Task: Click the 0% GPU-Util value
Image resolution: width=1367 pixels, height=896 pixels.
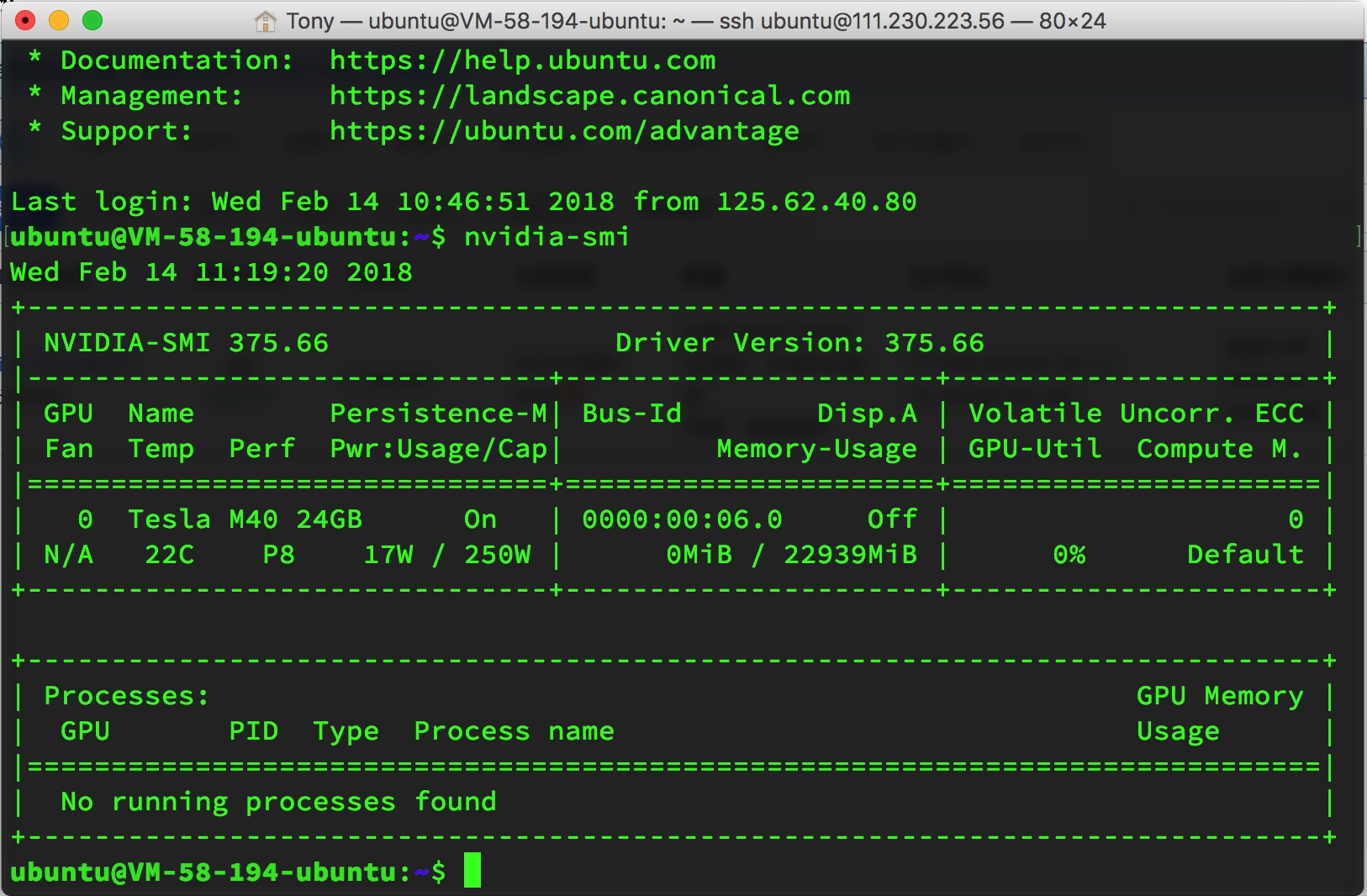Action: pos(1069,555)
